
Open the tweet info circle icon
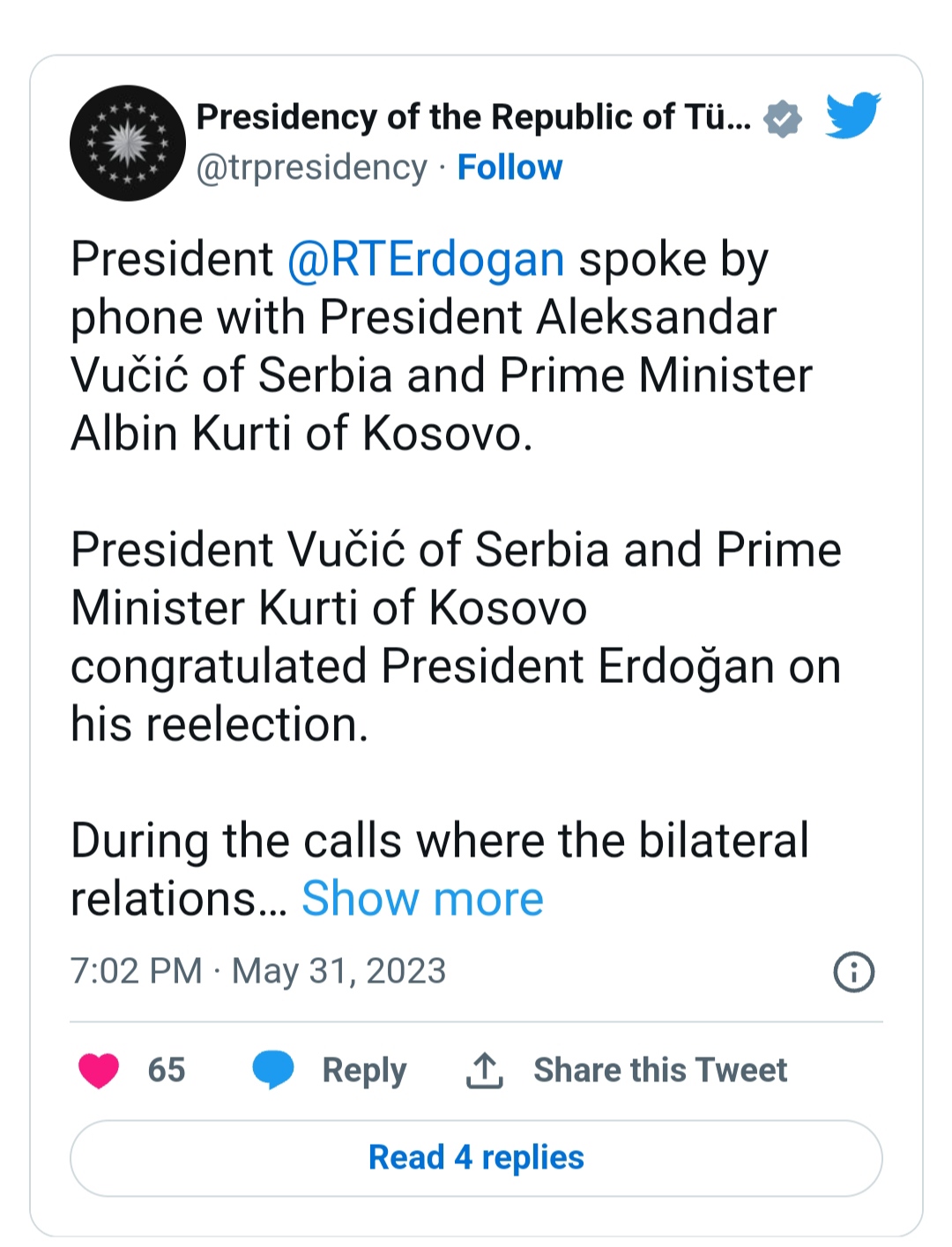click(853, 972)
